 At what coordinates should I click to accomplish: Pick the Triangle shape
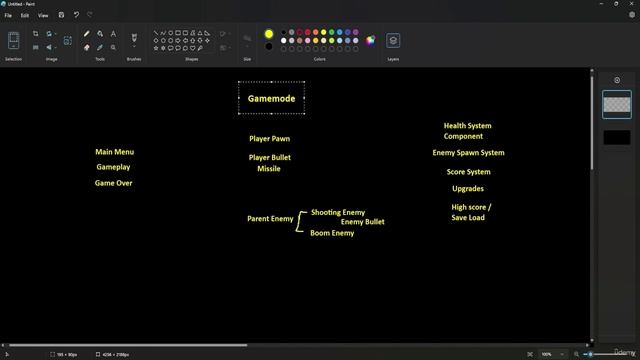[x=200, y=33]
